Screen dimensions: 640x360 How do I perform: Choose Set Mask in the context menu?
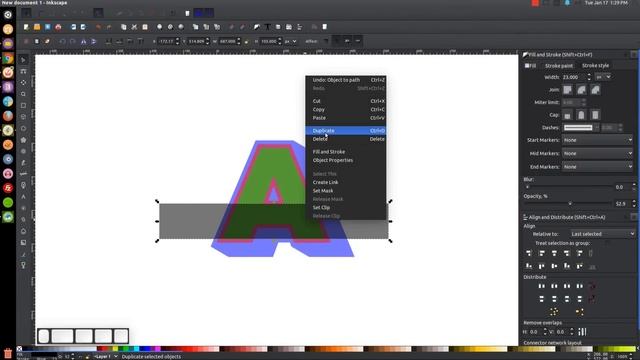346,191
